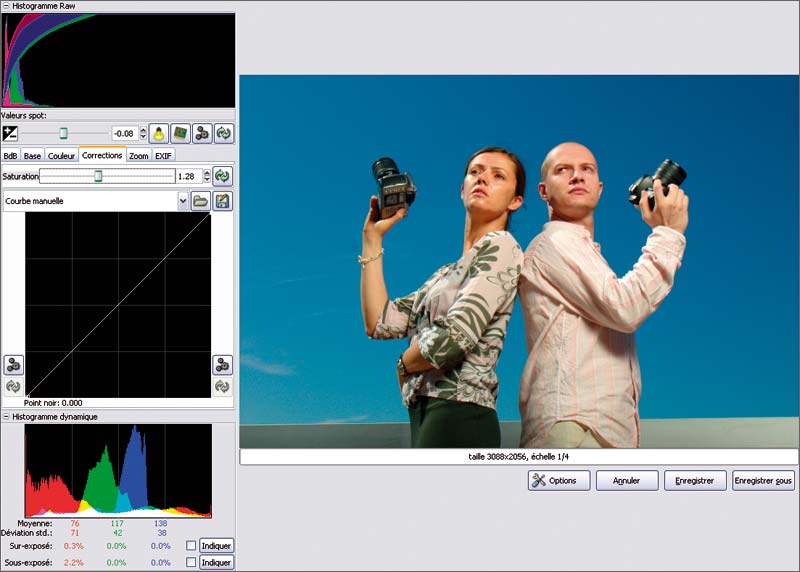Click the exposure plus/minus icon
Viewport: 800px width, 572px height.
pos(11,133)
